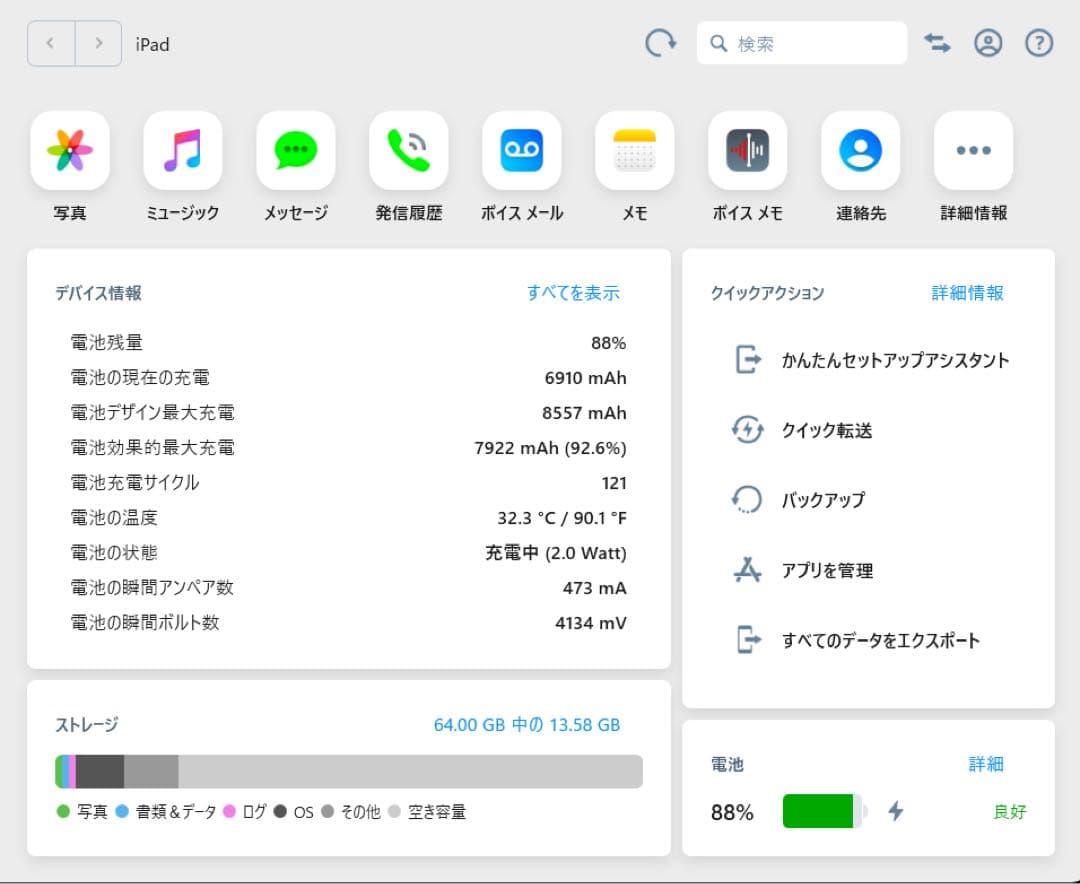Open 詳細情報 for more sections
The width and height of the screenshot is (1080, 884).
tap(973, 150)
